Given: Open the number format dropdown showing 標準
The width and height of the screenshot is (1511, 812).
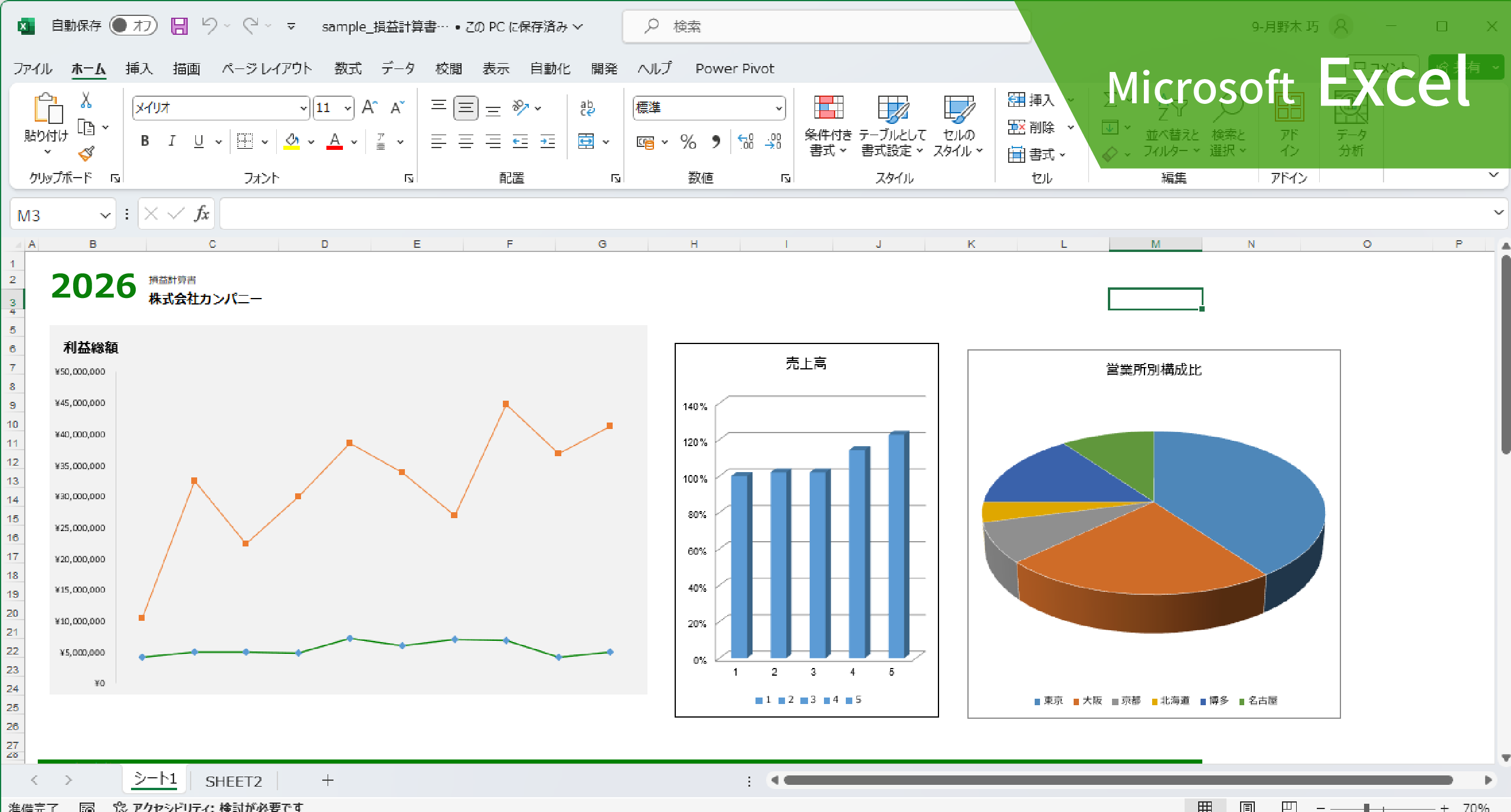Looking at the screenshot, I should 779,108.
